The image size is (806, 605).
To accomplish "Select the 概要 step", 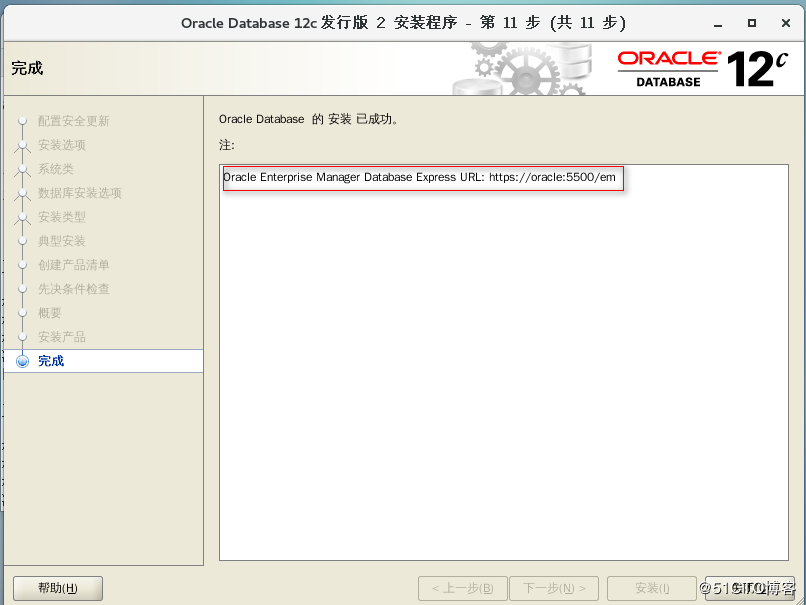I will [49, 313].
